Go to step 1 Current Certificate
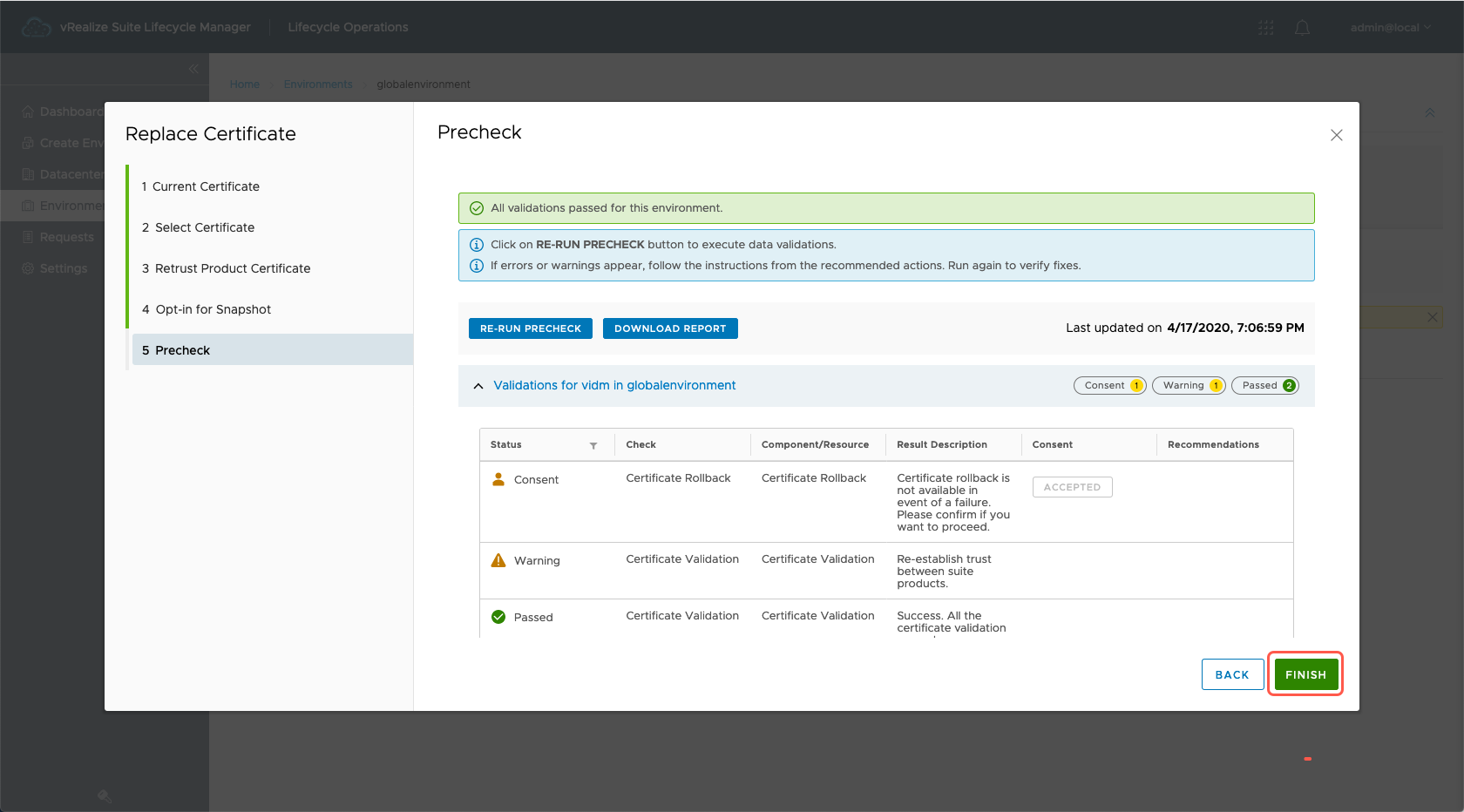 click(x=206, y=186)
